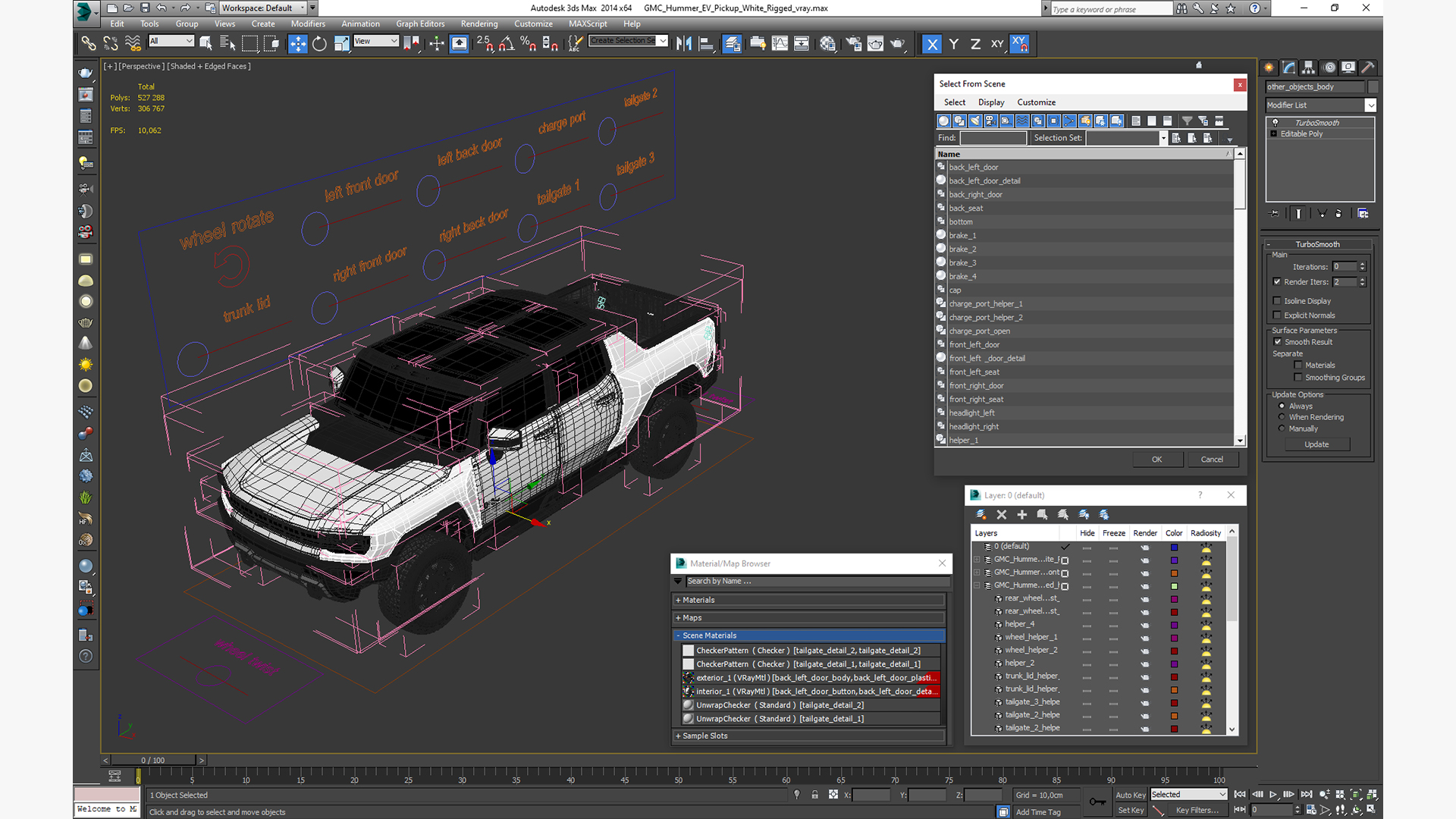Click Create New Layer icon in Layer dialog
Screen dimensions: 1456x819
tap(981, 515)
